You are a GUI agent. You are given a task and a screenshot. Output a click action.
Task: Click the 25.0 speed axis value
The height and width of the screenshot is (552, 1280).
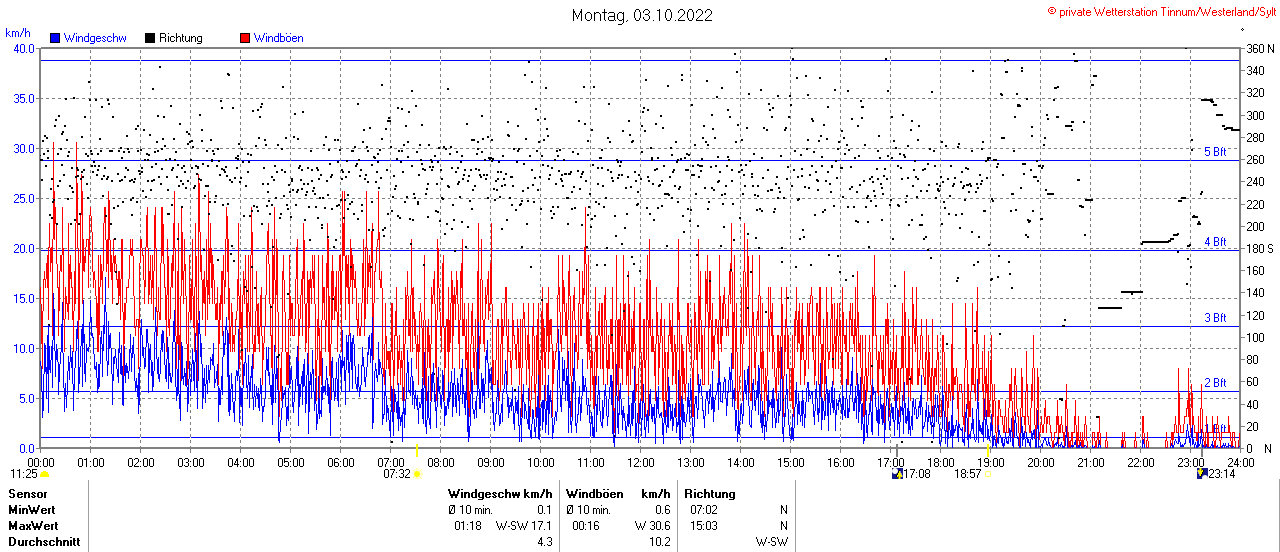click(22, 199)
